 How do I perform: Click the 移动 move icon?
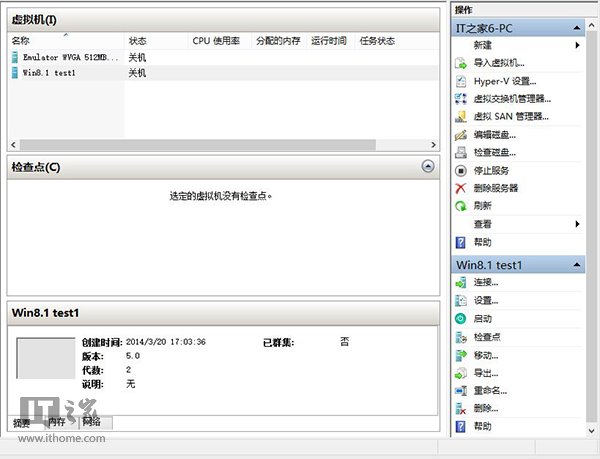(461, 355)
